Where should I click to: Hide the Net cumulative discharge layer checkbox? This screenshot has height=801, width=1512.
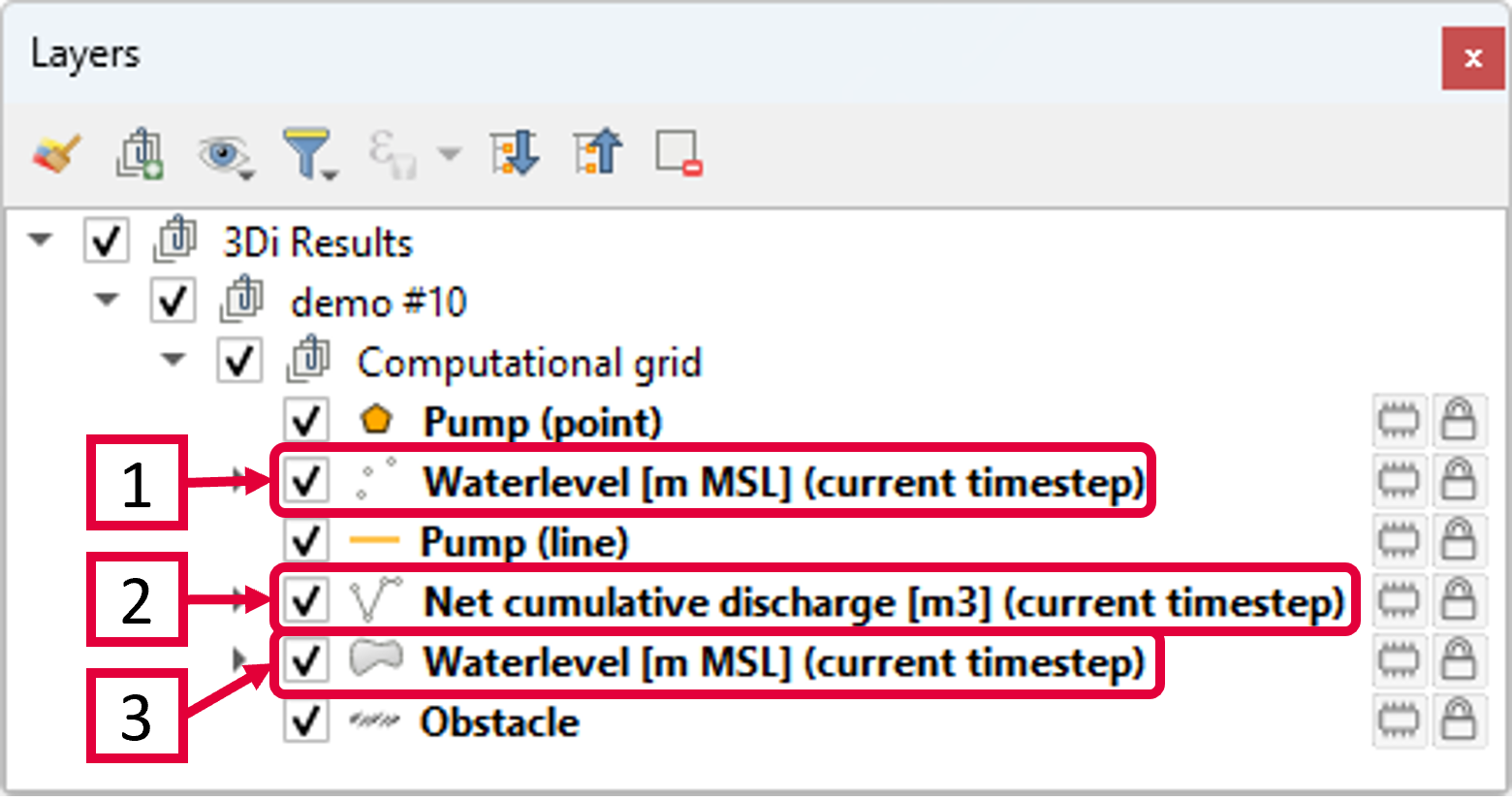tap(306, 601)
